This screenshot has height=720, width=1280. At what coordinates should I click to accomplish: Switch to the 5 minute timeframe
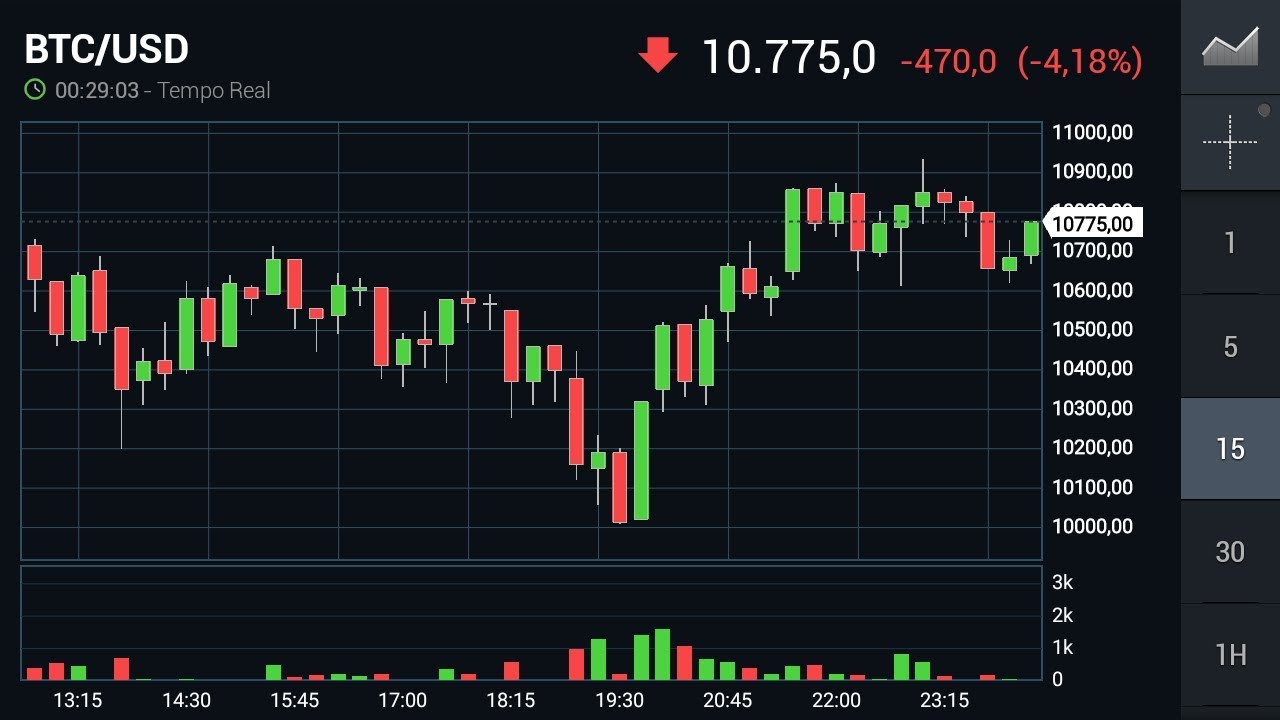(x=1230, y=347)
